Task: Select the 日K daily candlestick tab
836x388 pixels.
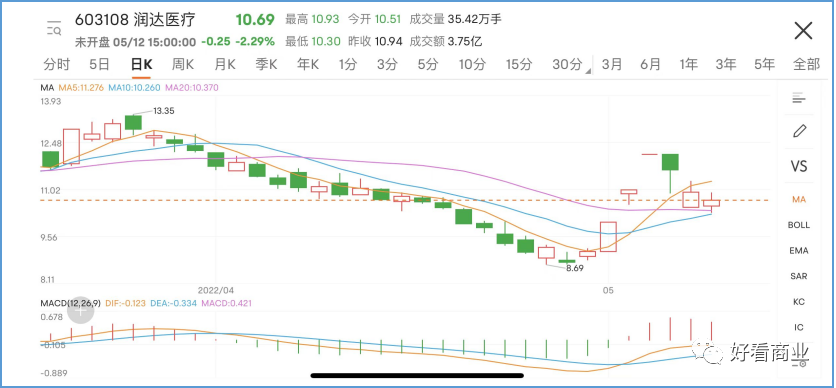Action: 141,65
